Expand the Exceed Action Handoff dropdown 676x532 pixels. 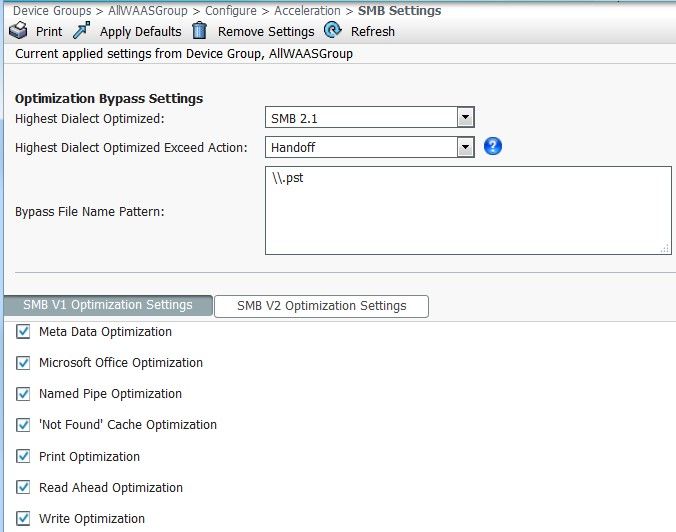369,147
